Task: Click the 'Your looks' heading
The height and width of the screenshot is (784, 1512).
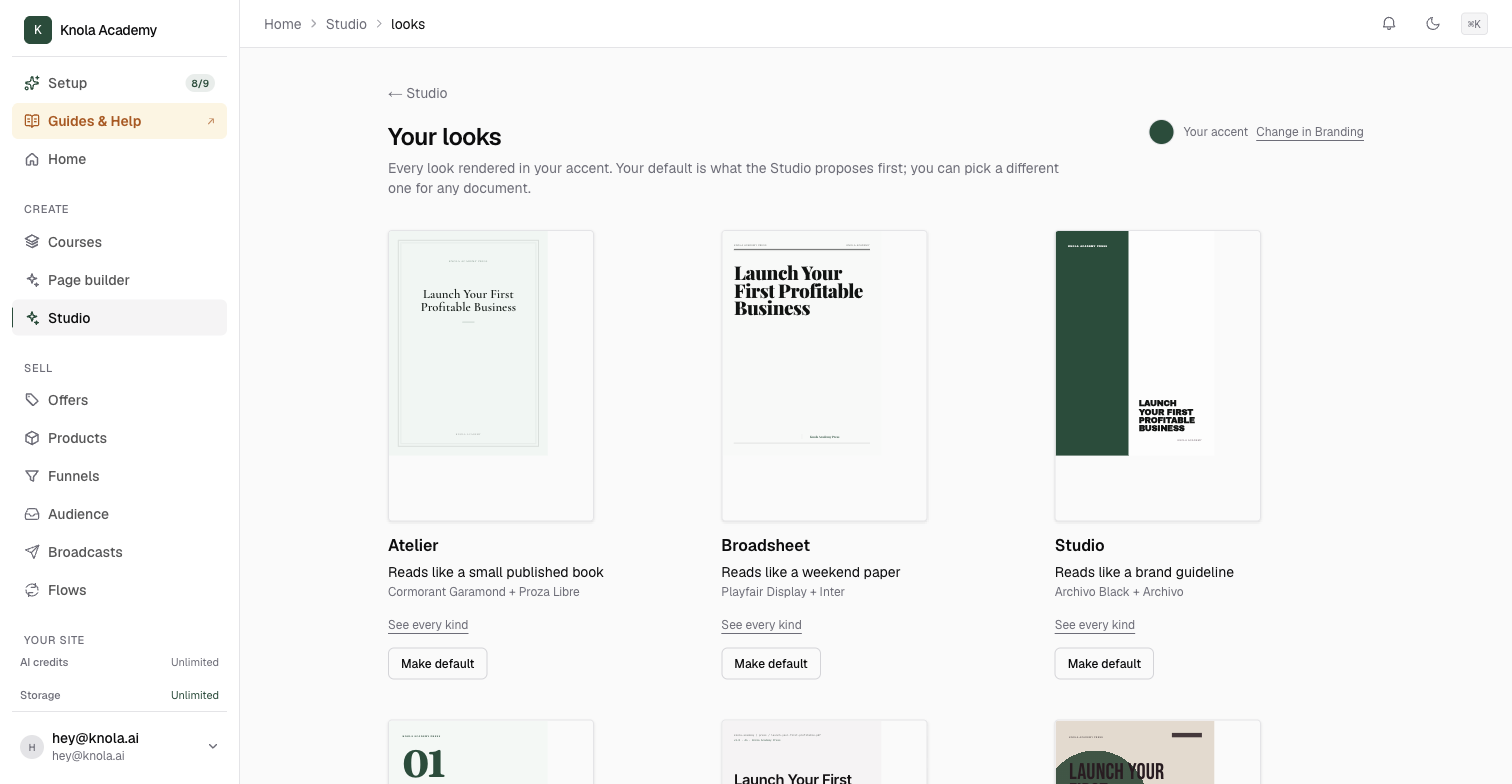Action: (x=445, y=137)
